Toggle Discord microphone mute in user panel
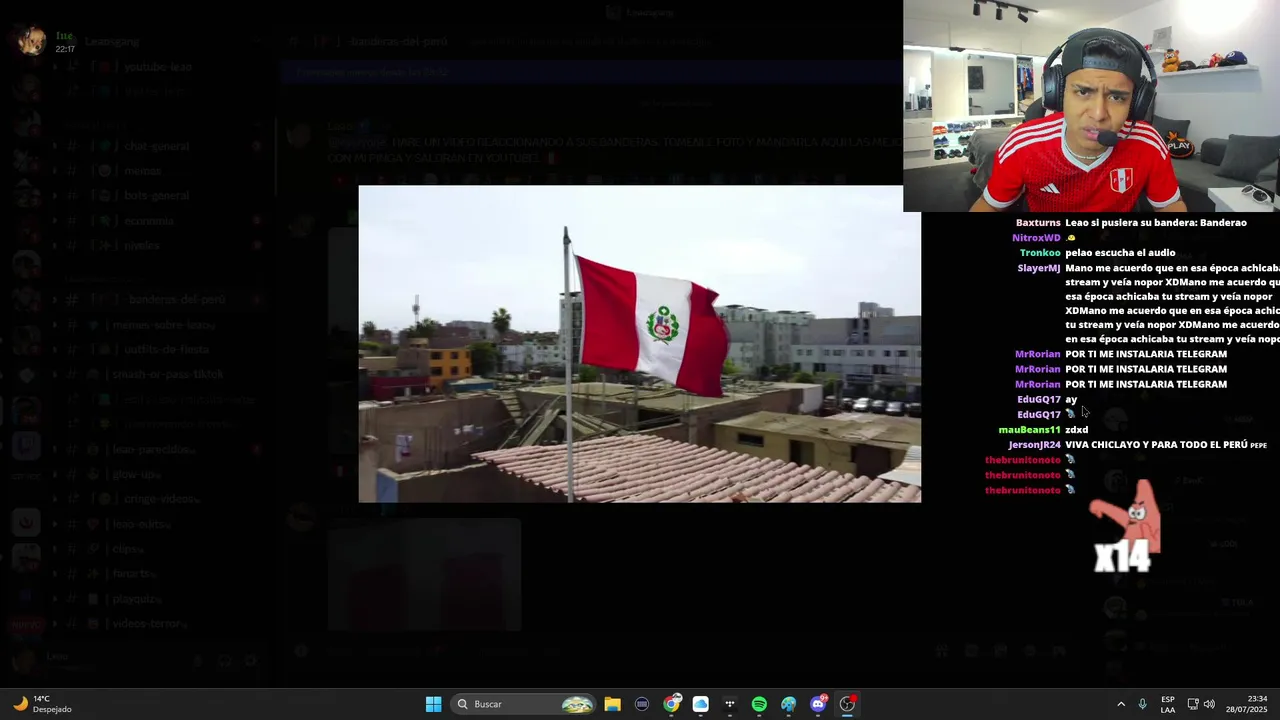The width and height of the screenshot is (1280, 720). click(197, 660)
